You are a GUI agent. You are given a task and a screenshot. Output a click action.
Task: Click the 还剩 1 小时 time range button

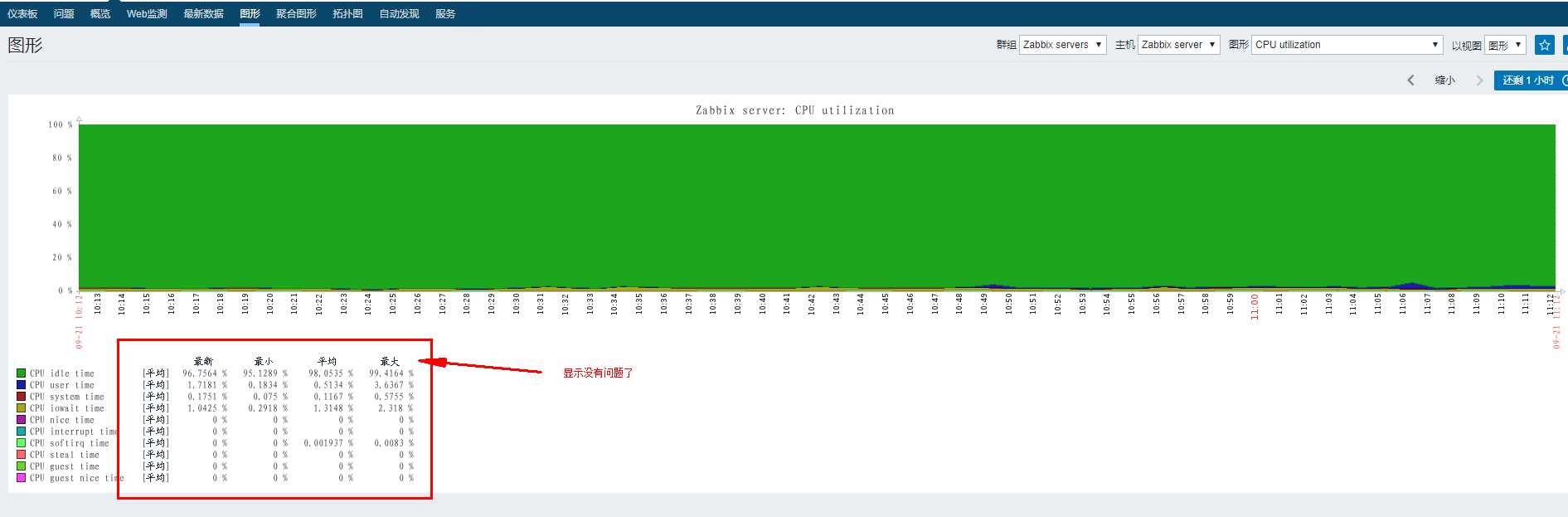[x=1531, y=80]
